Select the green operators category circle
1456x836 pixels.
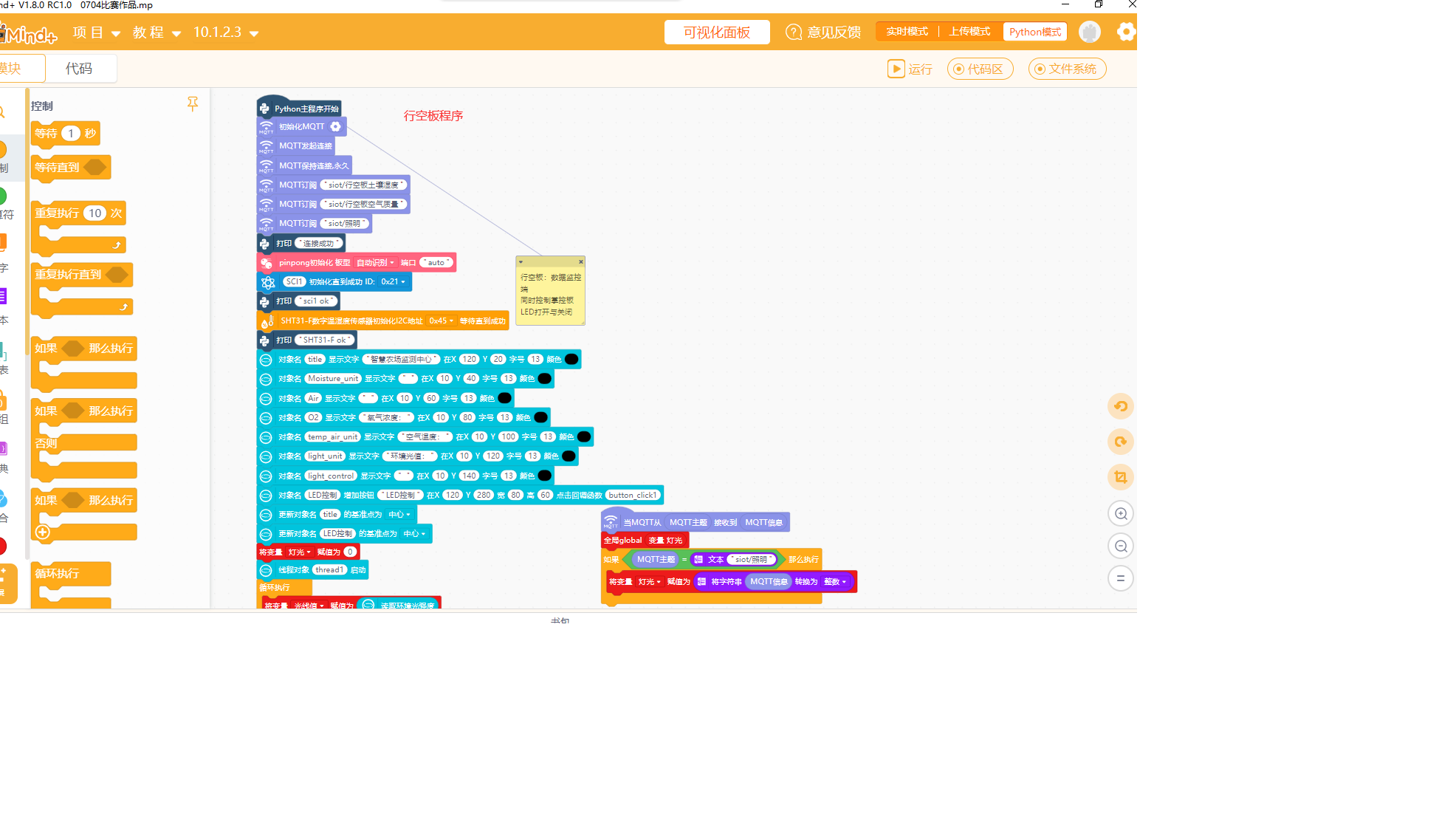coord(2,196)
